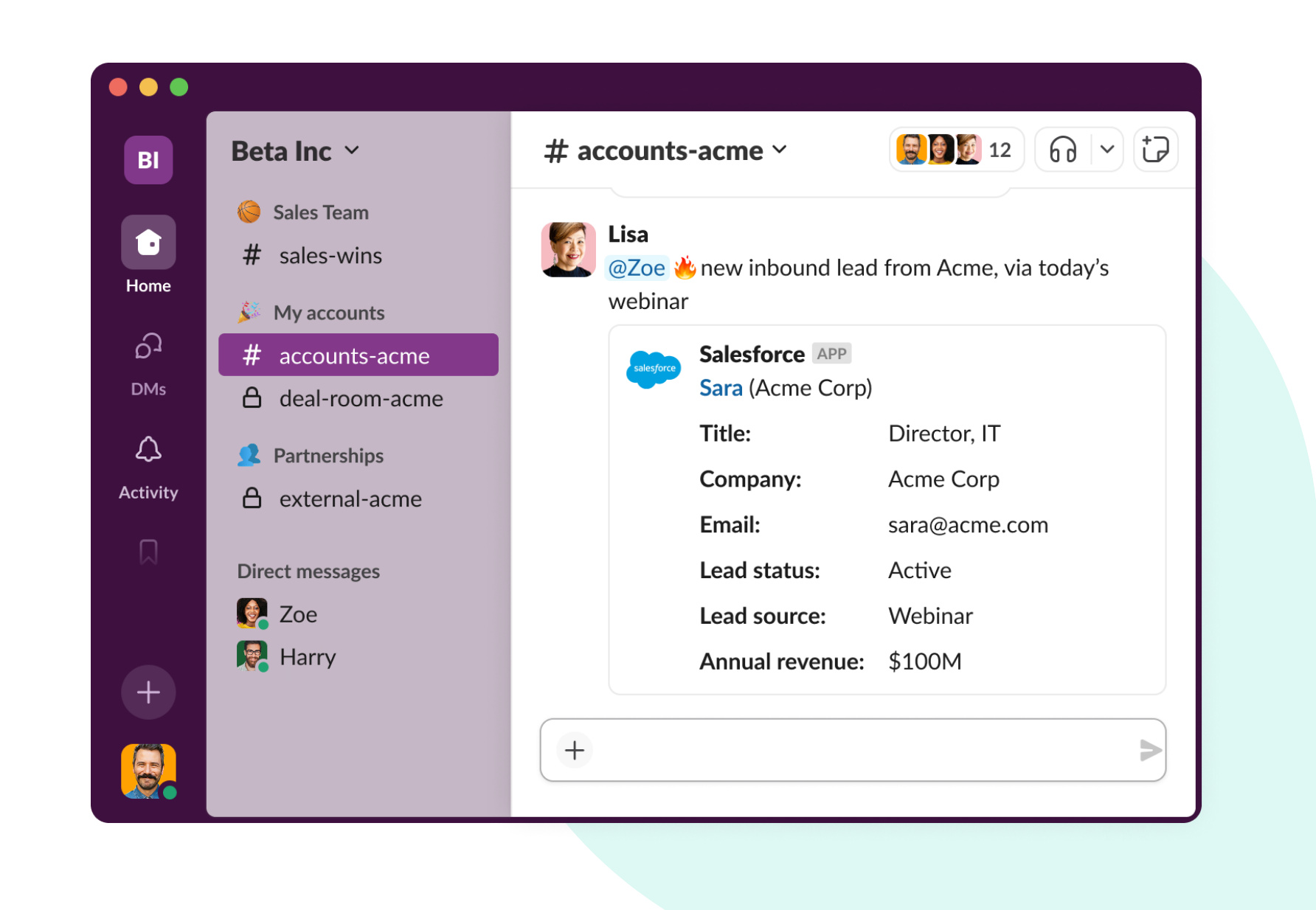
Task: Click the Direct messages heading
Action: point(308,571)
